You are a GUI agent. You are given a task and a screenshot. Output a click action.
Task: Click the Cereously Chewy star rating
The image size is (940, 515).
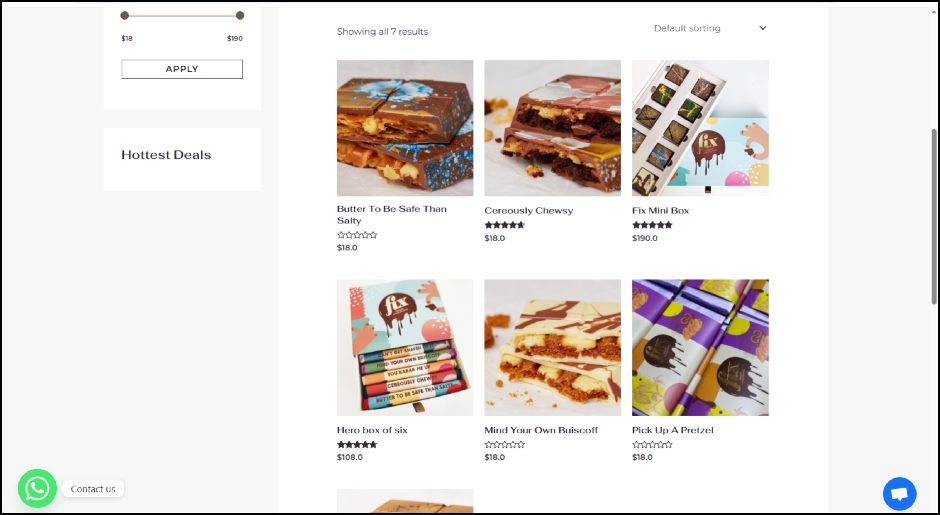click(505, 225)
